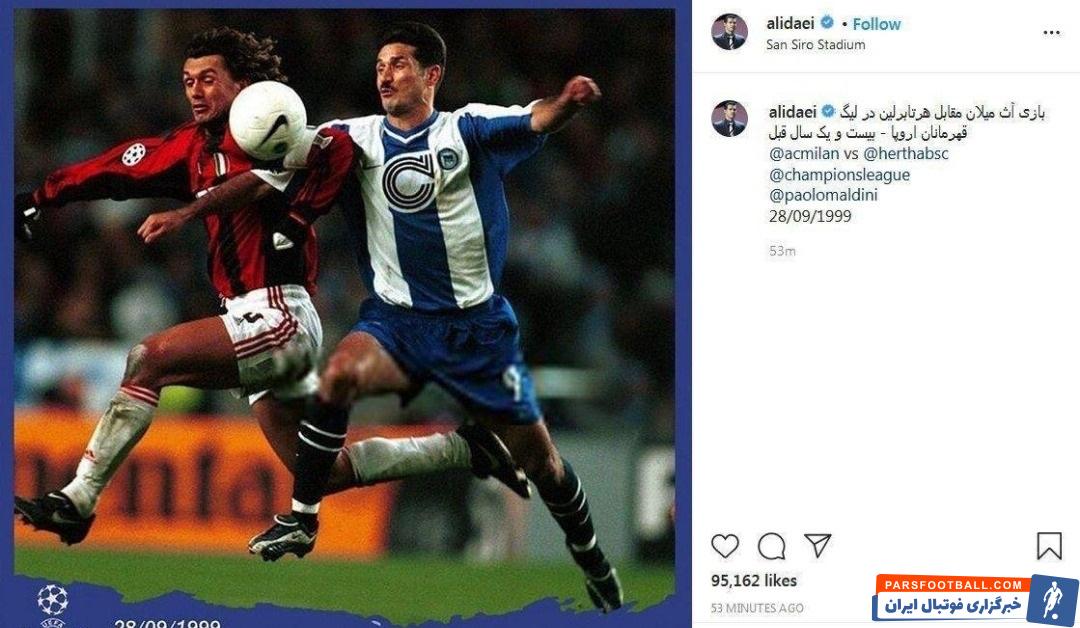The height and width of the screenshot is (628, 1080).
Task: Open the @herthabsc mention
Action: (905, 154)
